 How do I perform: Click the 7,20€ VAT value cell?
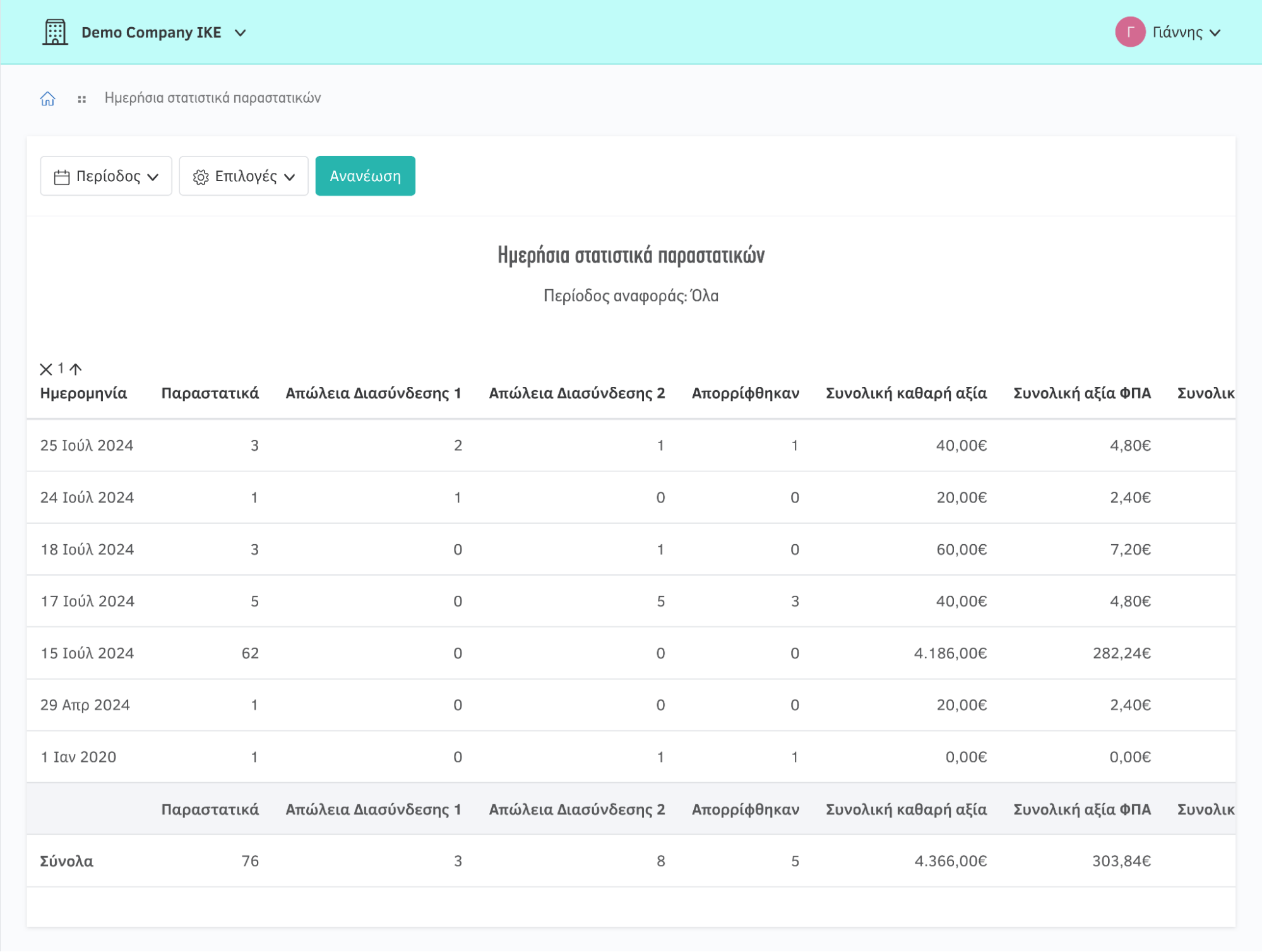coord(1131,549)
